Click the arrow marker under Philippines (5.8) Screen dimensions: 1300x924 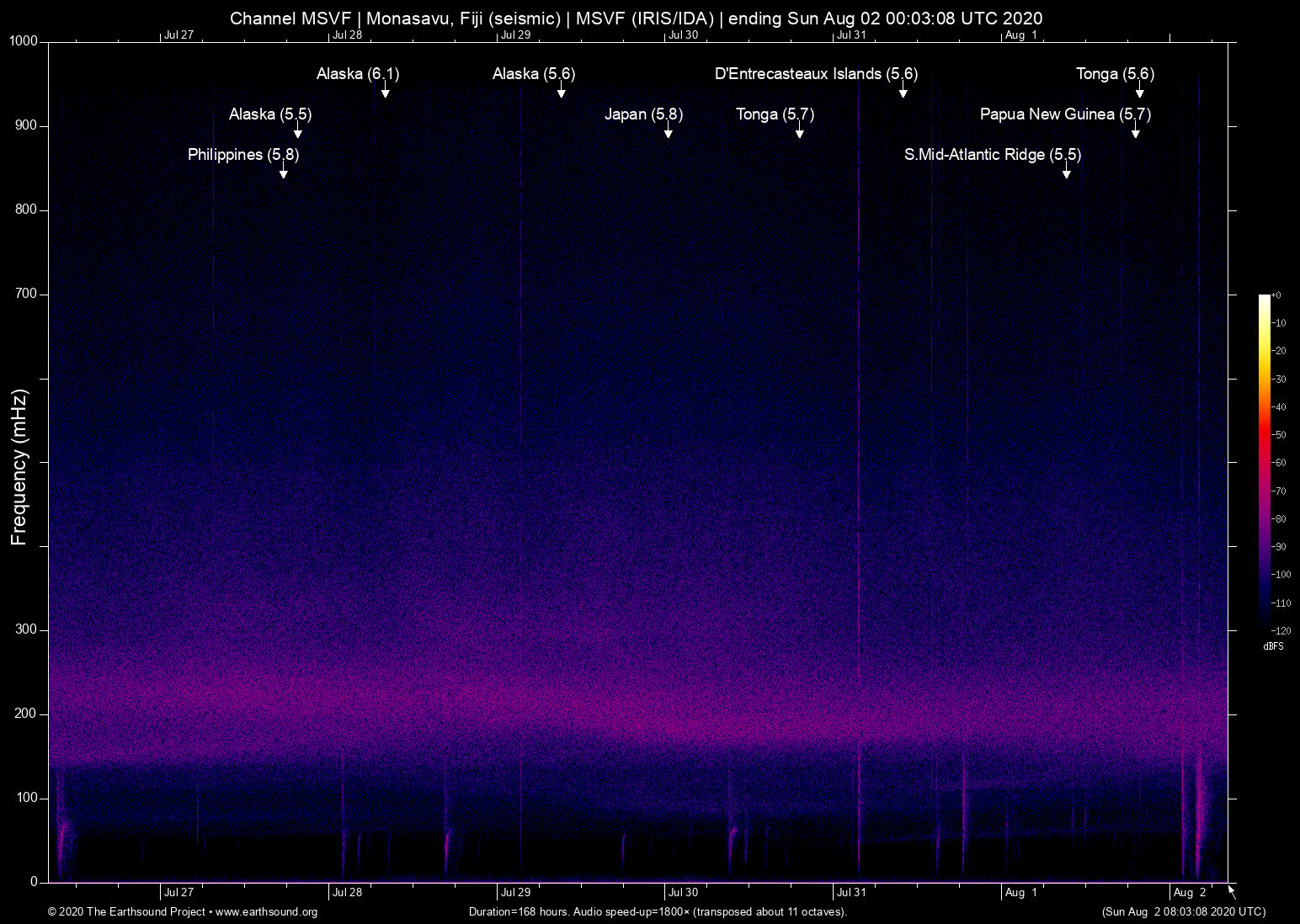(x=284, y=171)
